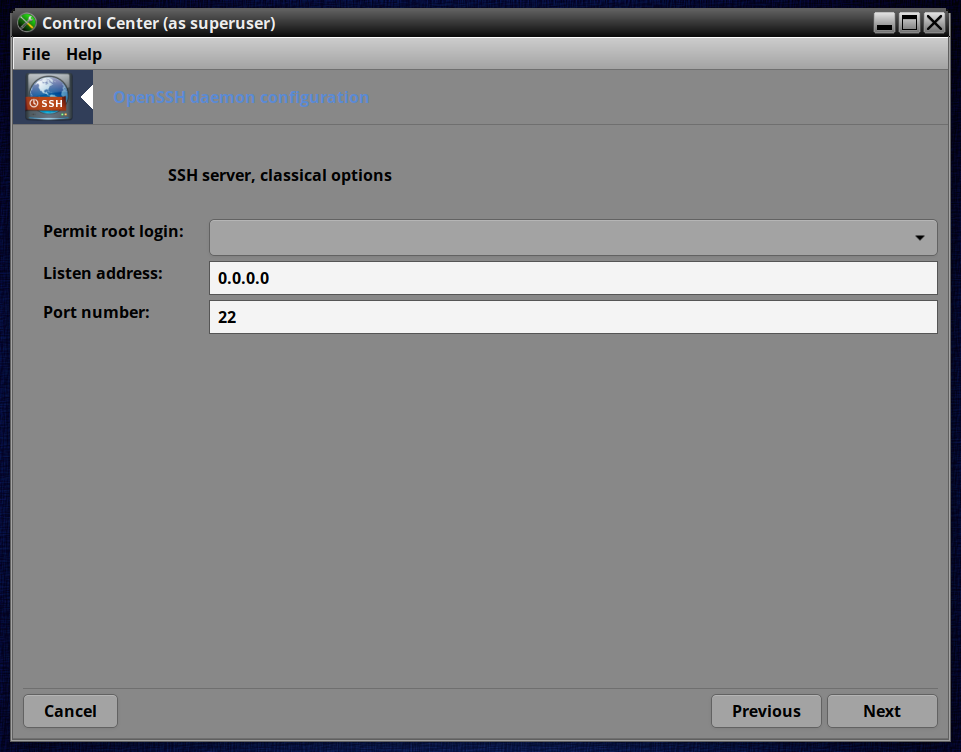Click the Port number input field
Viewport: 961px width, 752px height.
(x=573, y=317)
